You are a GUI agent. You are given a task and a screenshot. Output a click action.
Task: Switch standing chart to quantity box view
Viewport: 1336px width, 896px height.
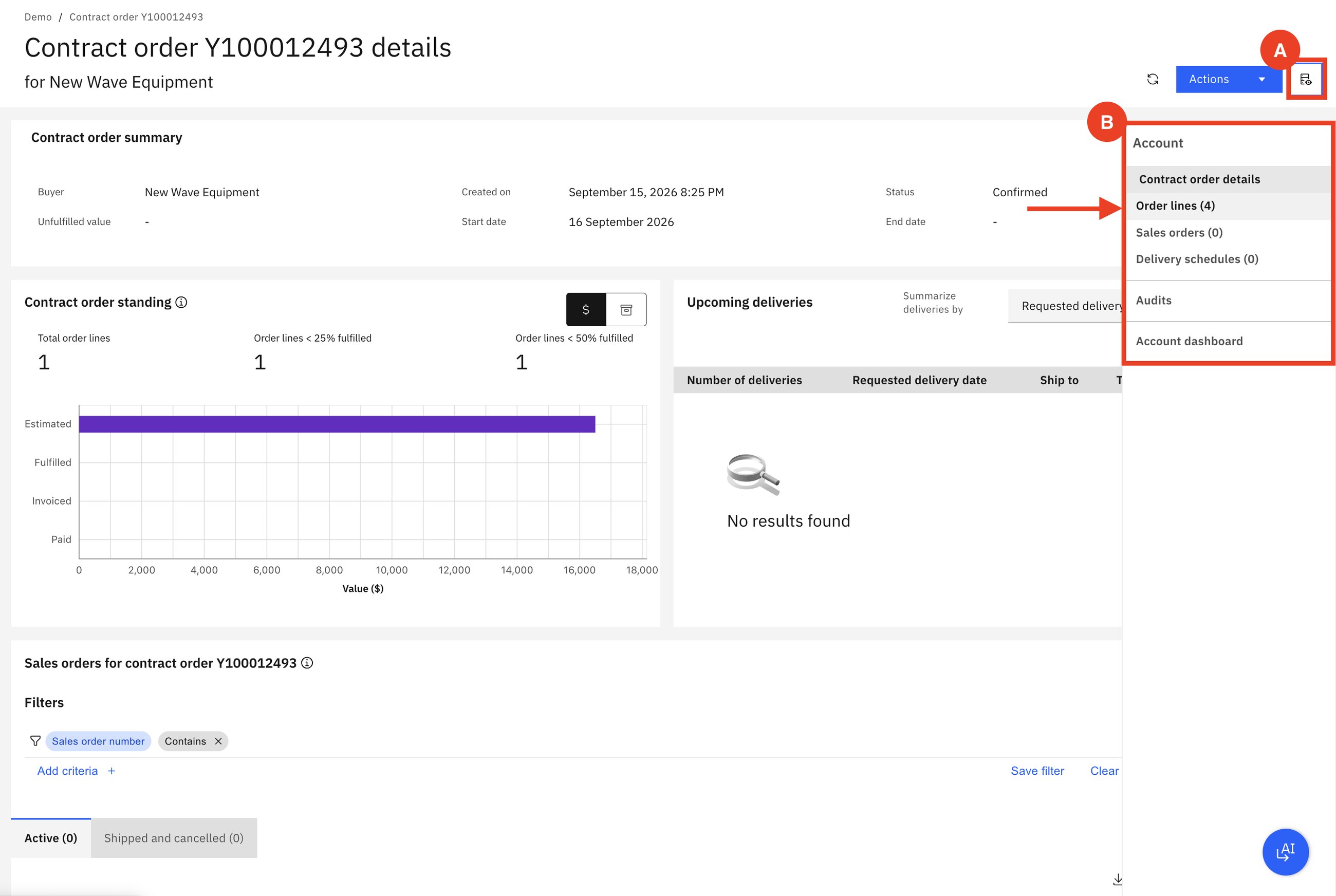626,310
